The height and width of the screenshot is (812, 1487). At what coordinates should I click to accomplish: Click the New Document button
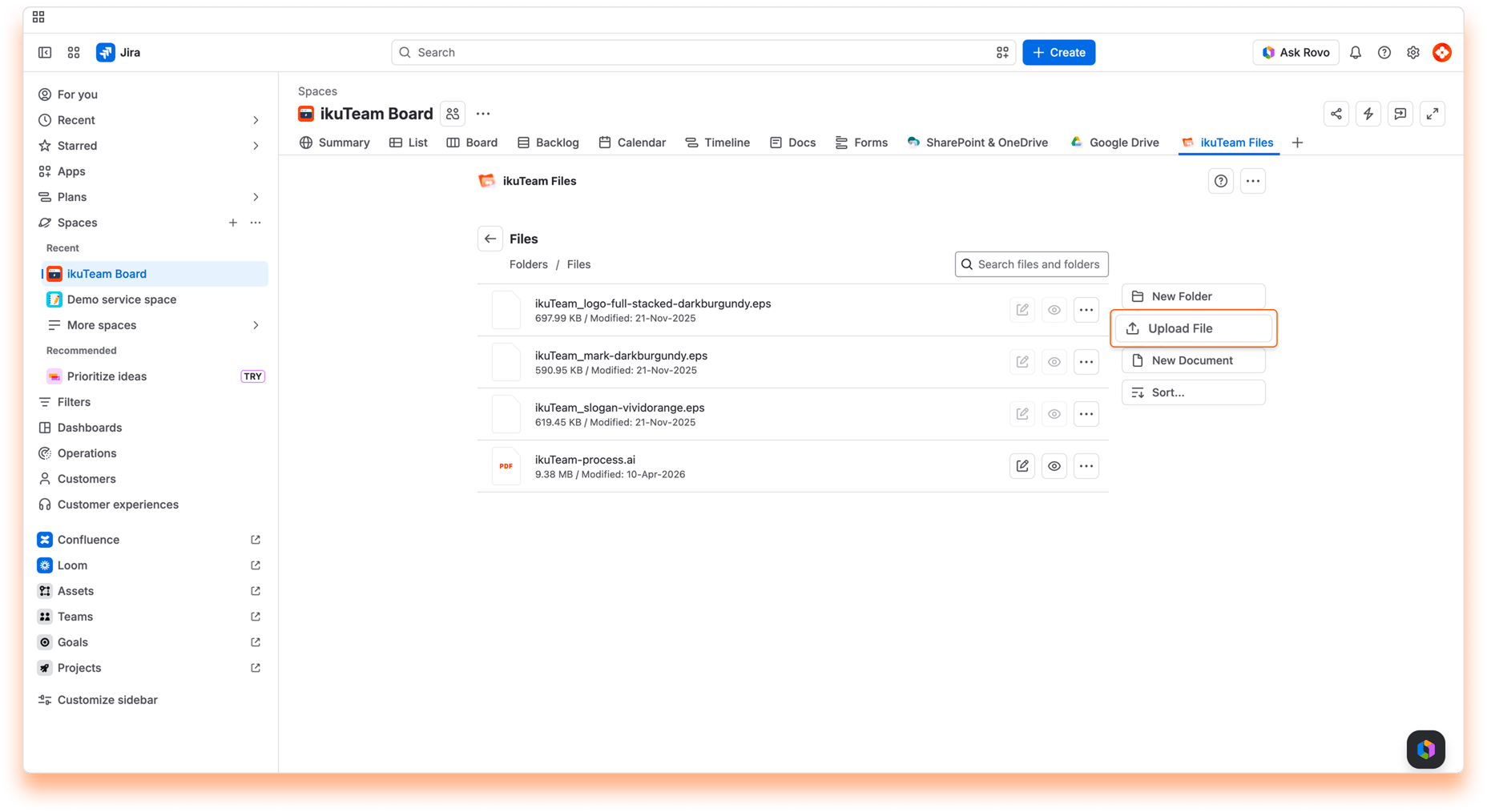(x=1194, y=360)
